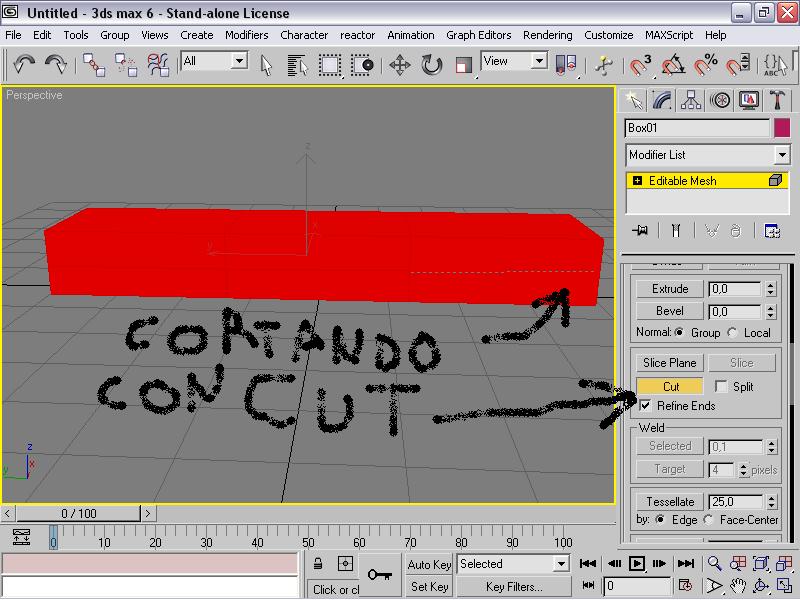This screenshot has width=800, height=600.
Task: Click the Box01 object color swatch
Action: point(782,128)
